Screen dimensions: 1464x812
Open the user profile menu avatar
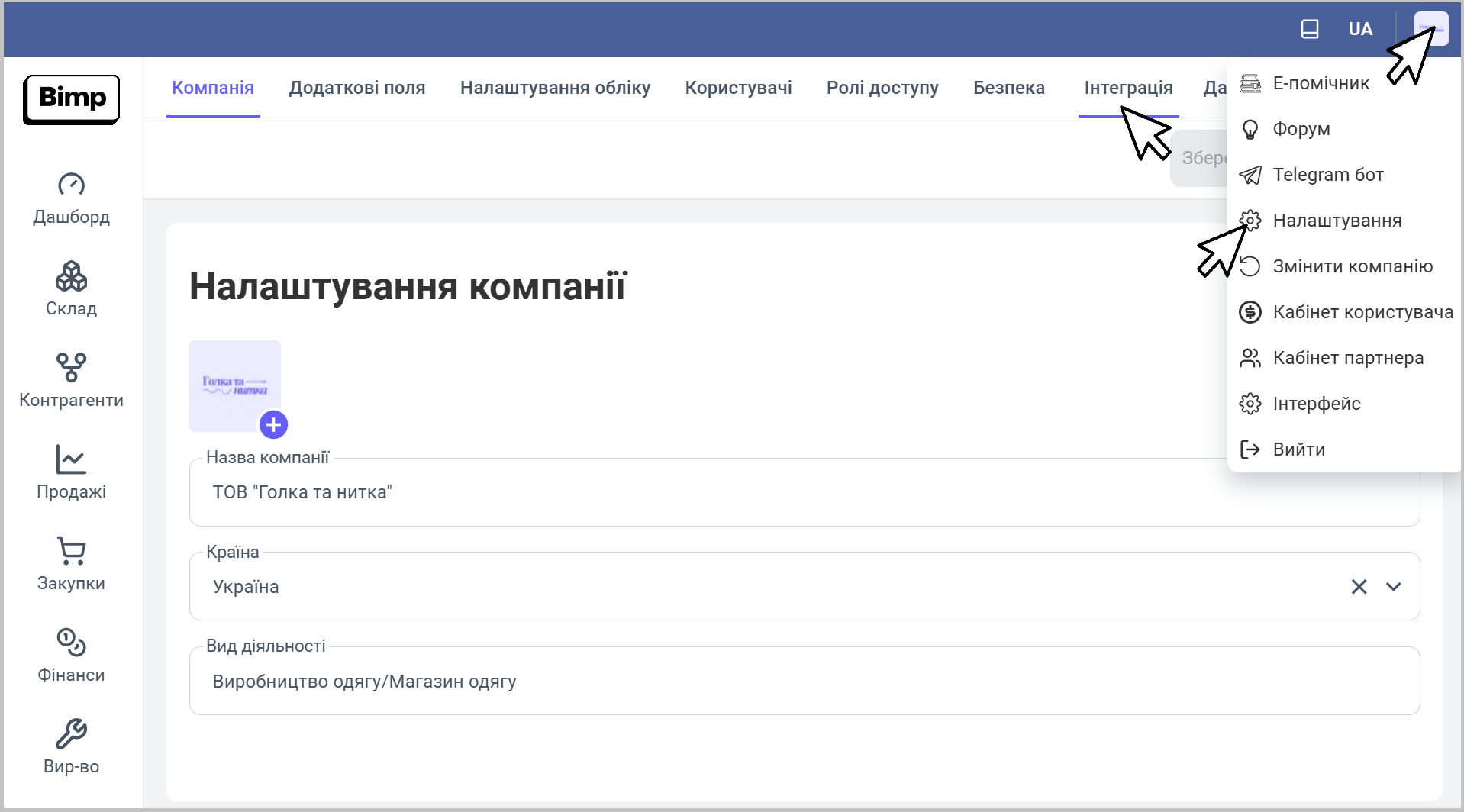[1430, 29]
